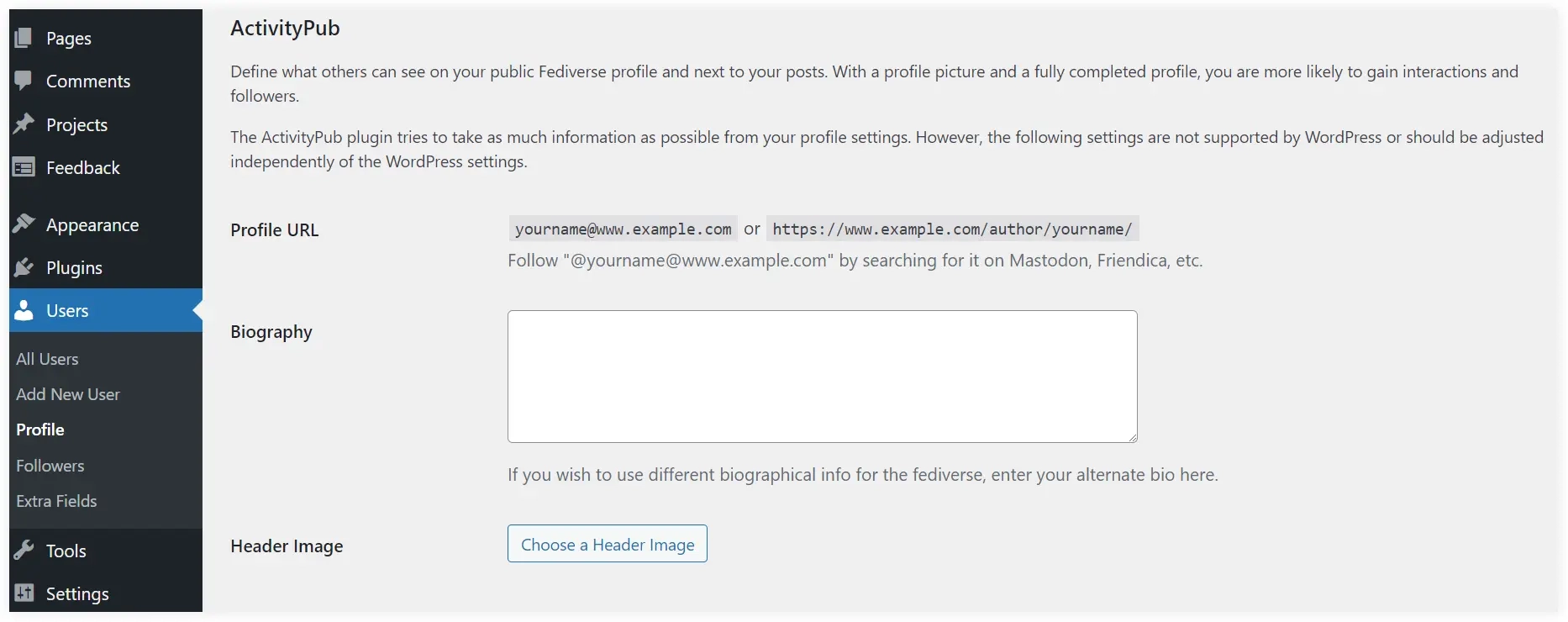
Task: Click the Appearance paintbrush icon
Action: coord(24,224)
